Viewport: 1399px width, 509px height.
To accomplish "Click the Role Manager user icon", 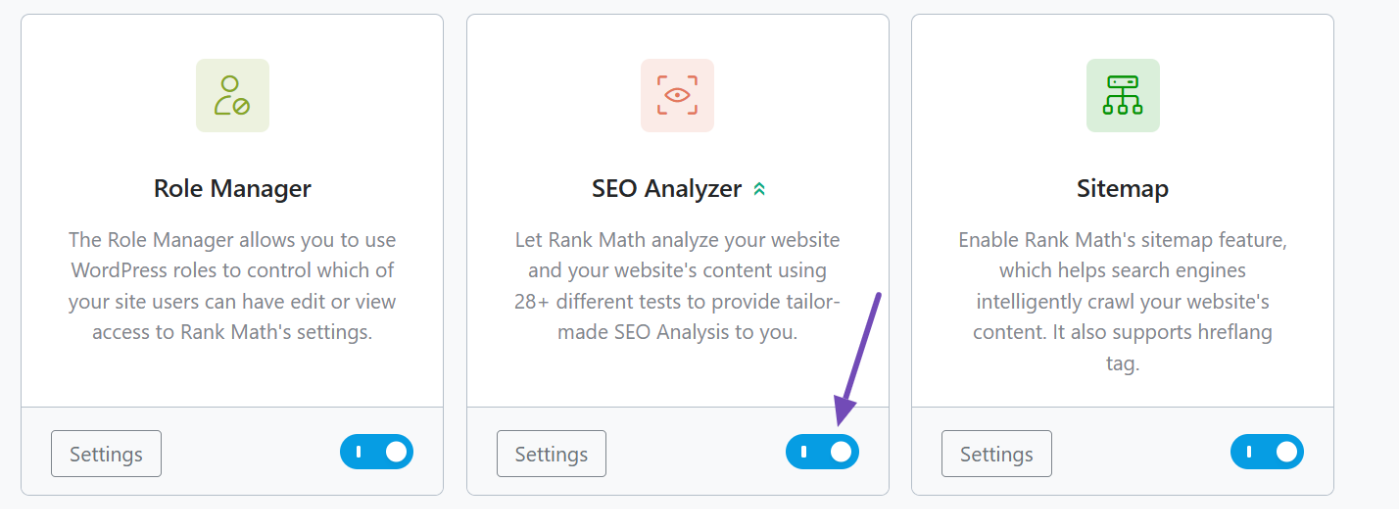I will pyautogui.click(x=232, y=95).
